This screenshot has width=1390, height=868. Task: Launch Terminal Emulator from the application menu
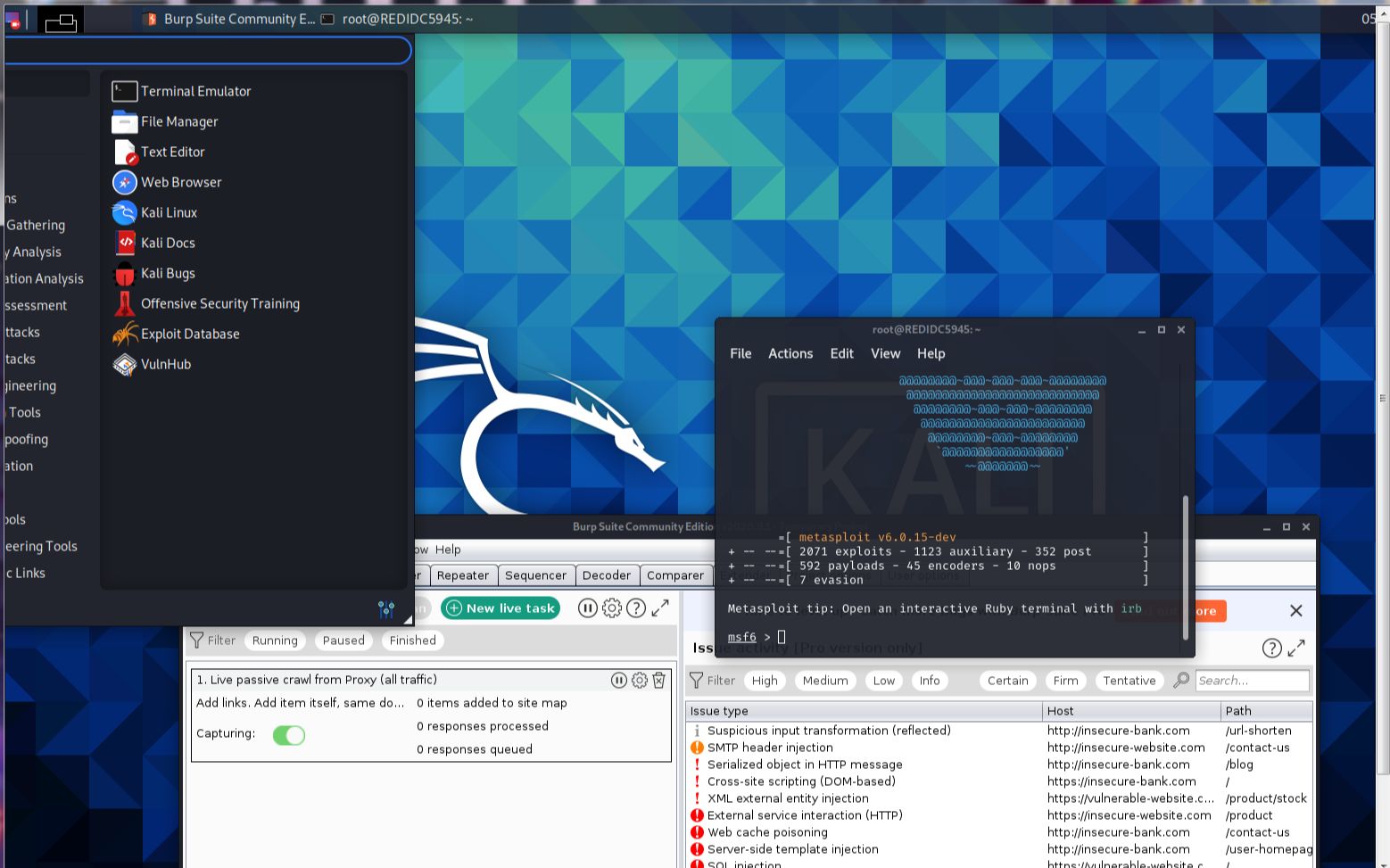pos(181,91)
